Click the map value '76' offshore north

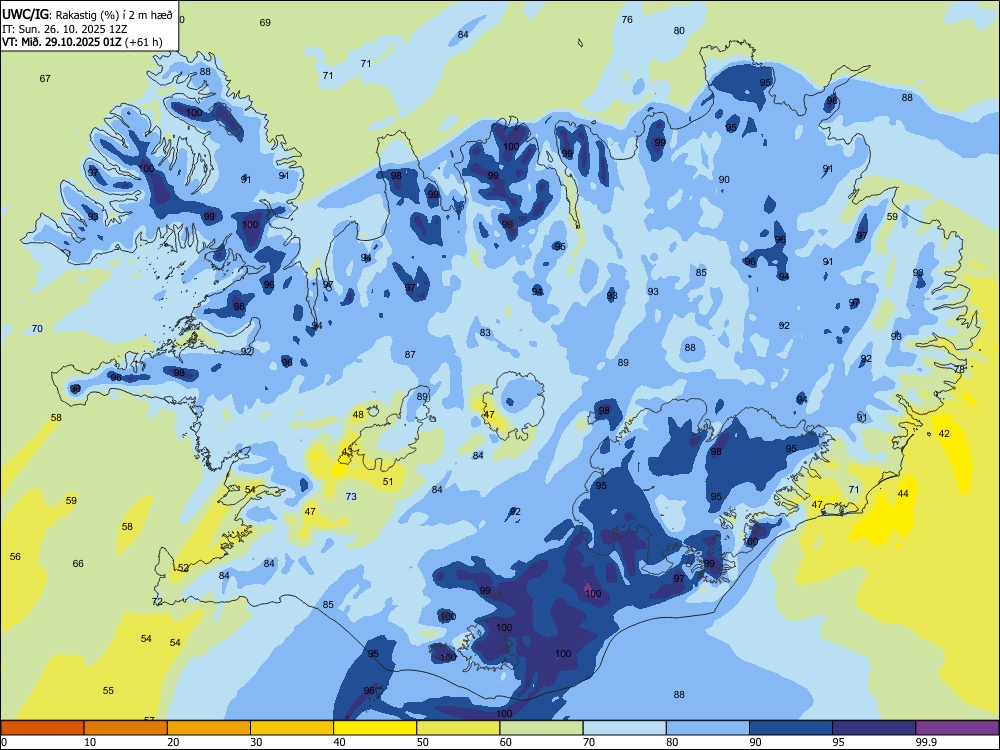pos(627,20)
